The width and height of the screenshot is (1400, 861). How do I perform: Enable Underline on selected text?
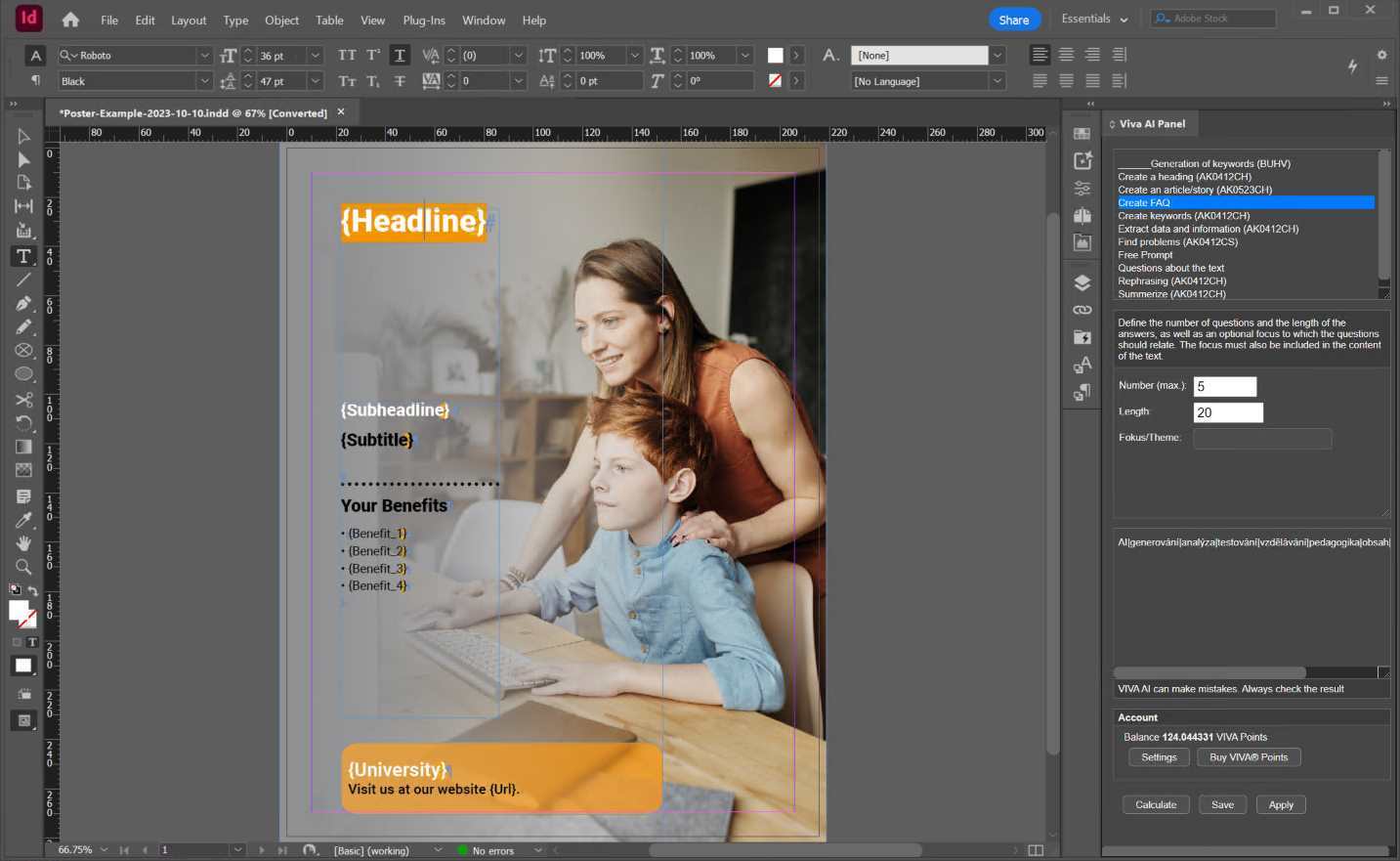tap(400, 56)
